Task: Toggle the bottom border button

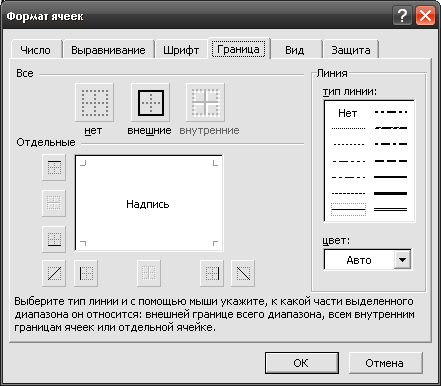Action: pos(54,239)
